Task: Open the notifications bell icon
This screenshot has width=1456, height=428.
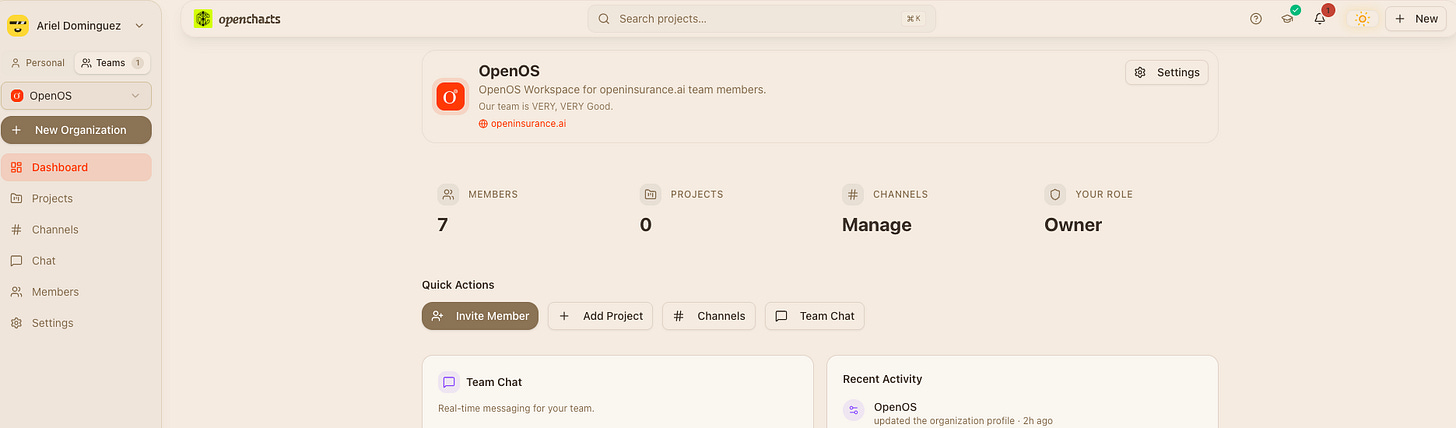Action: (1320, 19)
